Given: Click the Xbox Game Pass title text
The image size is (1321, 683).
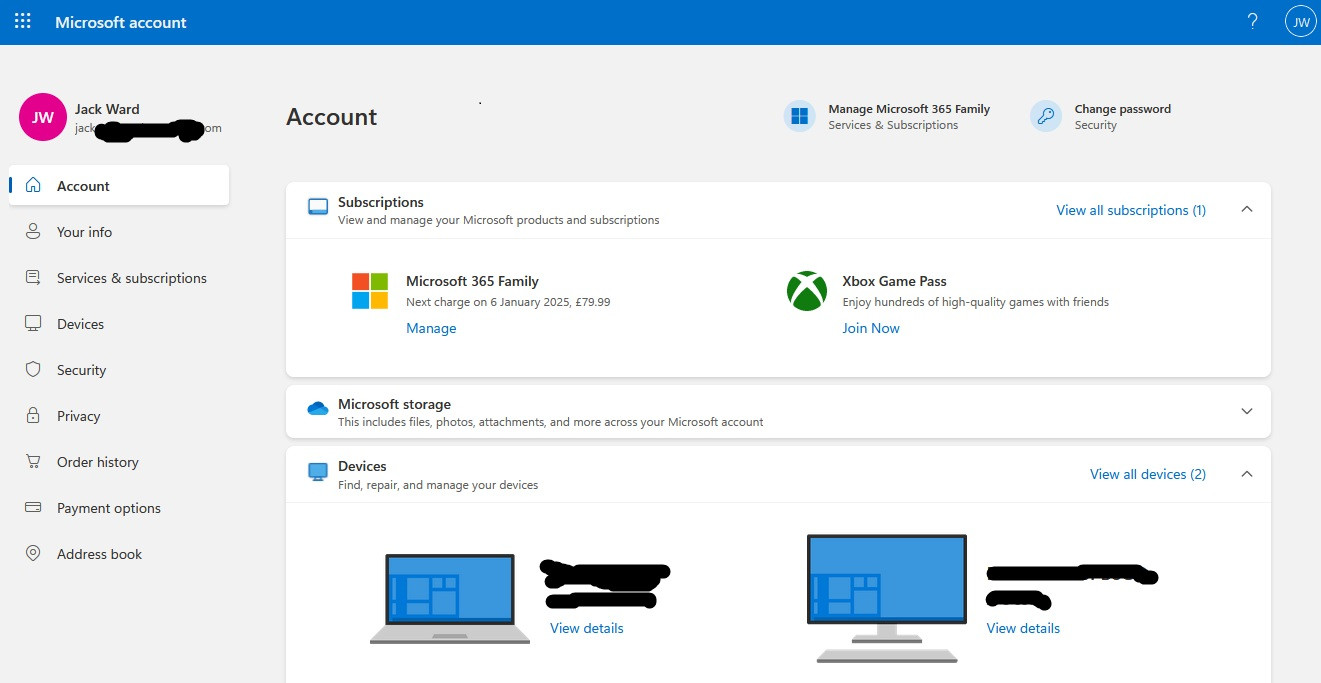Looking at the screenshot, I should pyautogui.click(x=894, y=281).
